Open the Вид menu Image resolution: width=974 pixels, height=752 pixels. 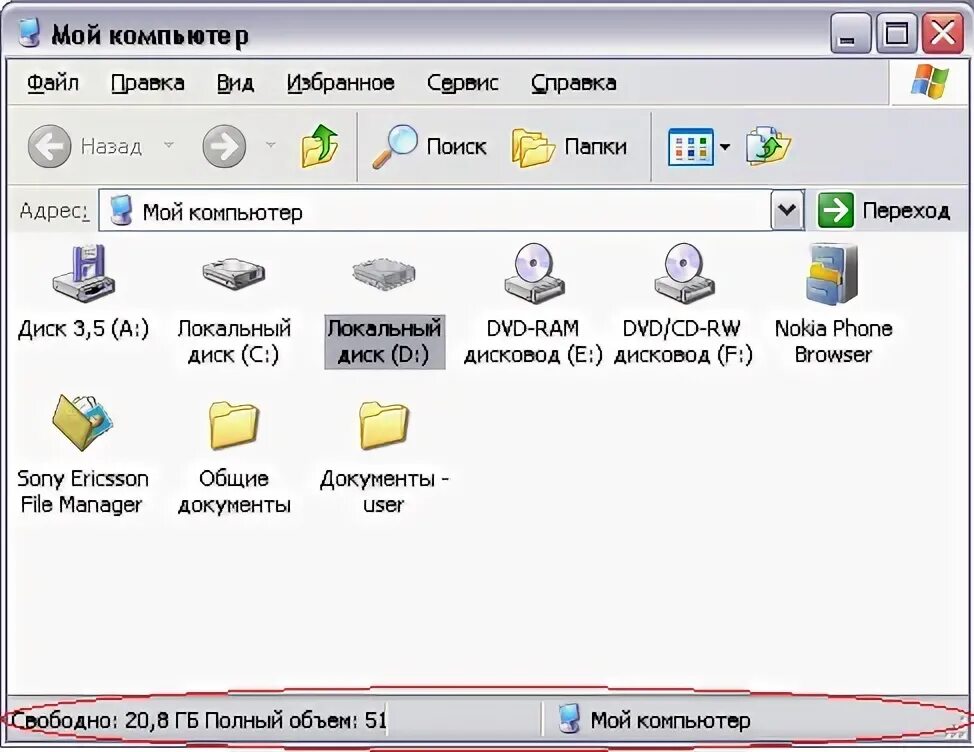coord(235,83)
